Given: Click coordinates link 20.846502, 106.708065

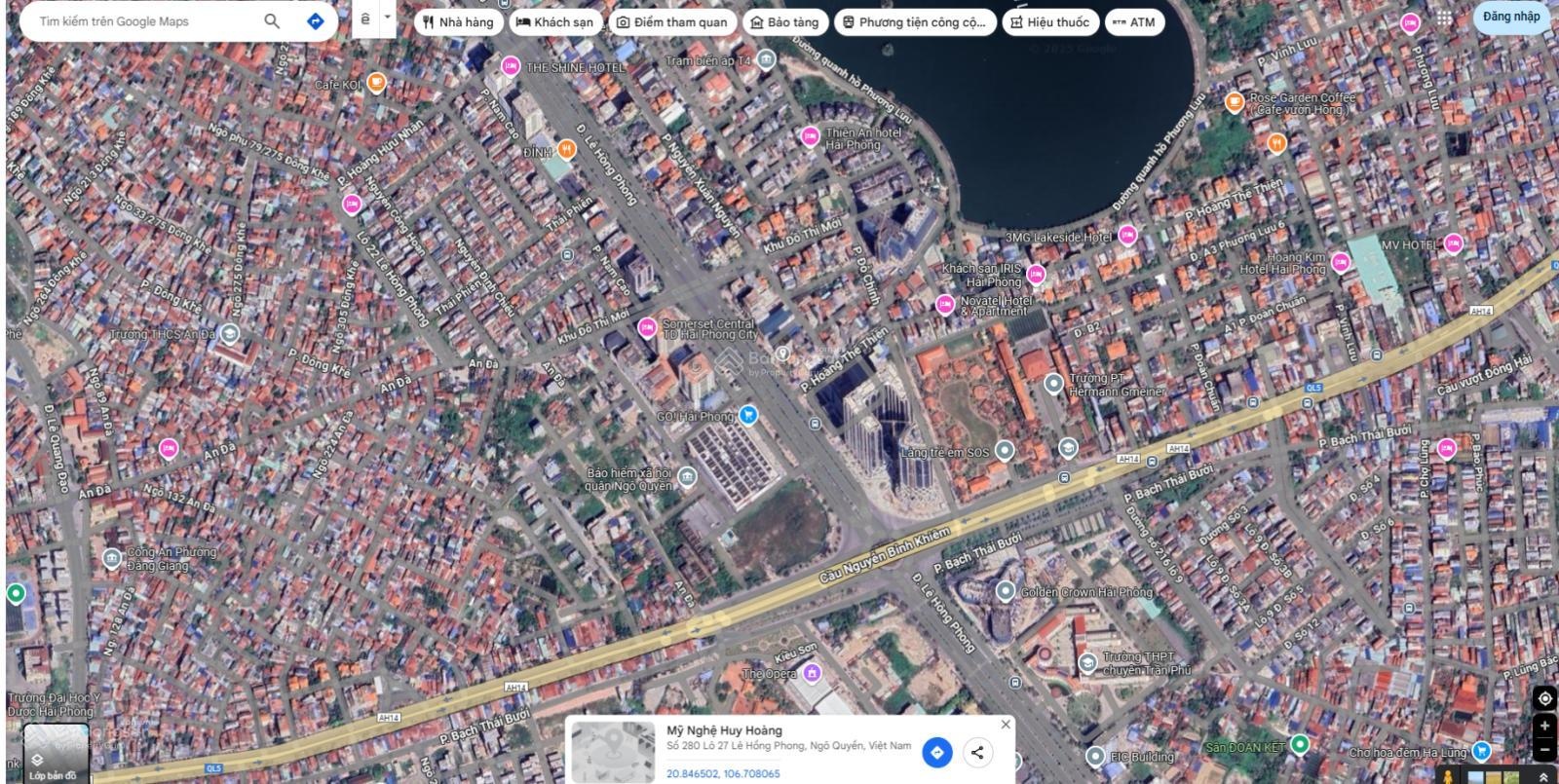Looking at the screenshot, I should click(723, 773).
